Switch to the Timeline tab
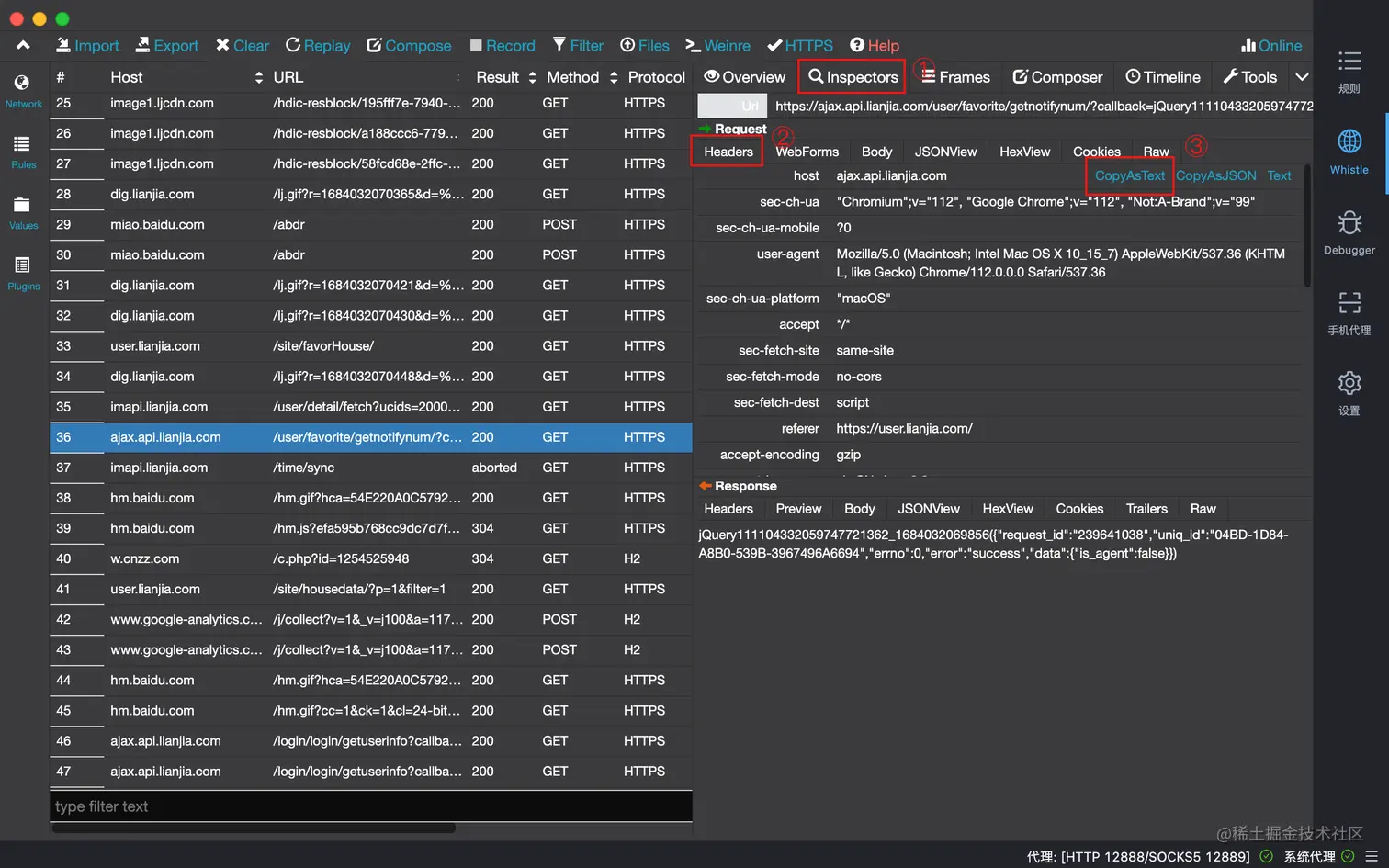The width and height of the screenshot is (1389, 868). click(x=1163, y=77)
